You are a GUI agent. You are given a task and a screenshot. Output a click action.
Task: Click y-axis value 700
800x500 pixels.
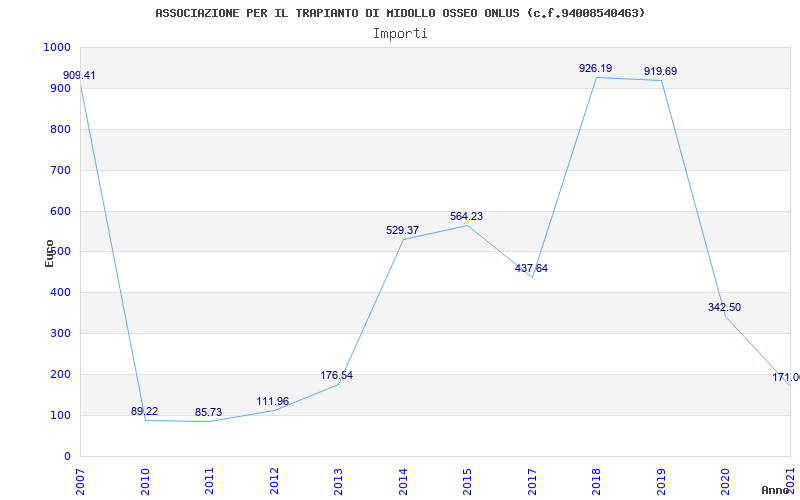click(x=61, y=170)
